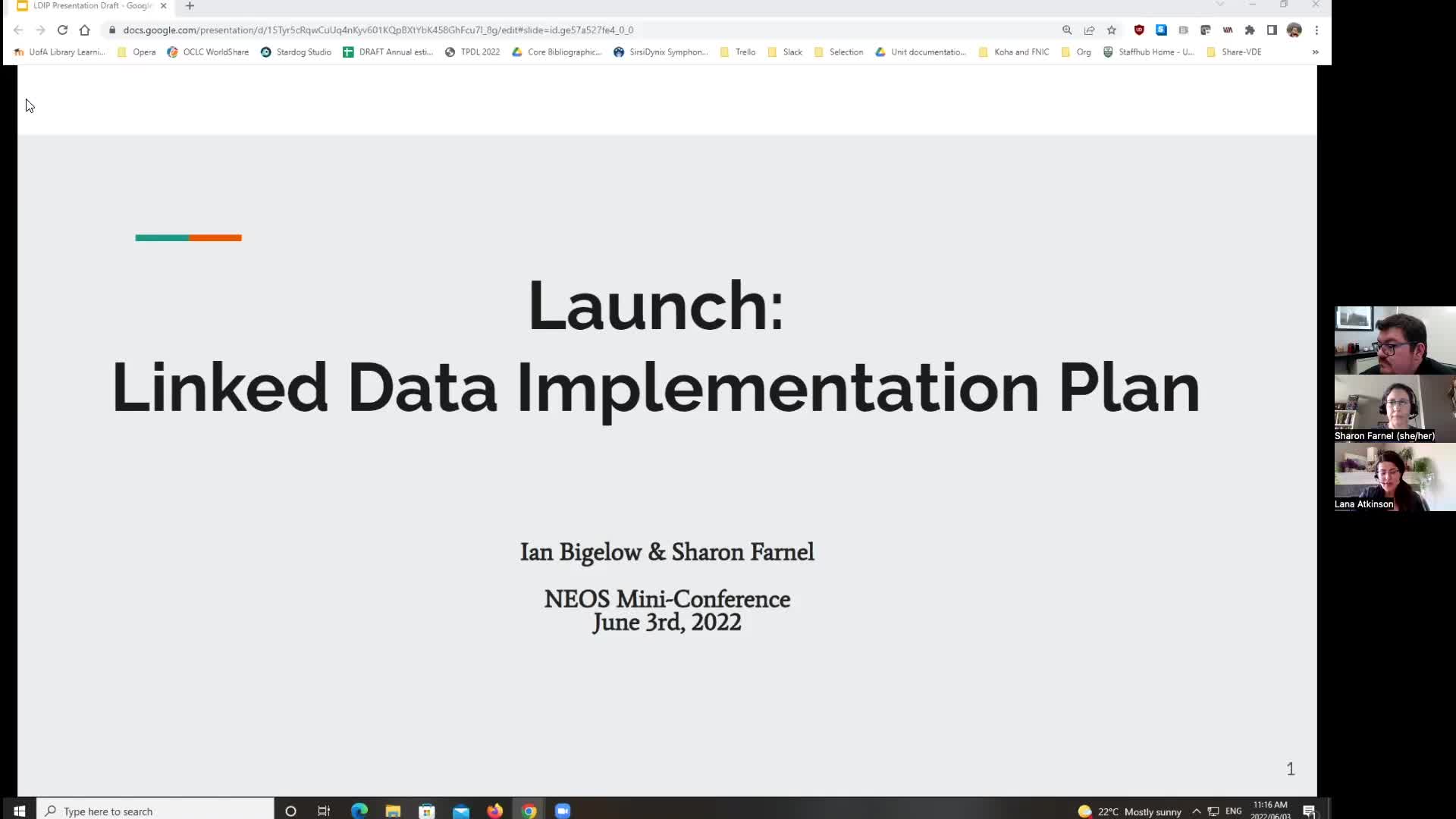
Task: Toggle the browser side panel icon
Action: pyautogui.click(x=1272, y=30)
